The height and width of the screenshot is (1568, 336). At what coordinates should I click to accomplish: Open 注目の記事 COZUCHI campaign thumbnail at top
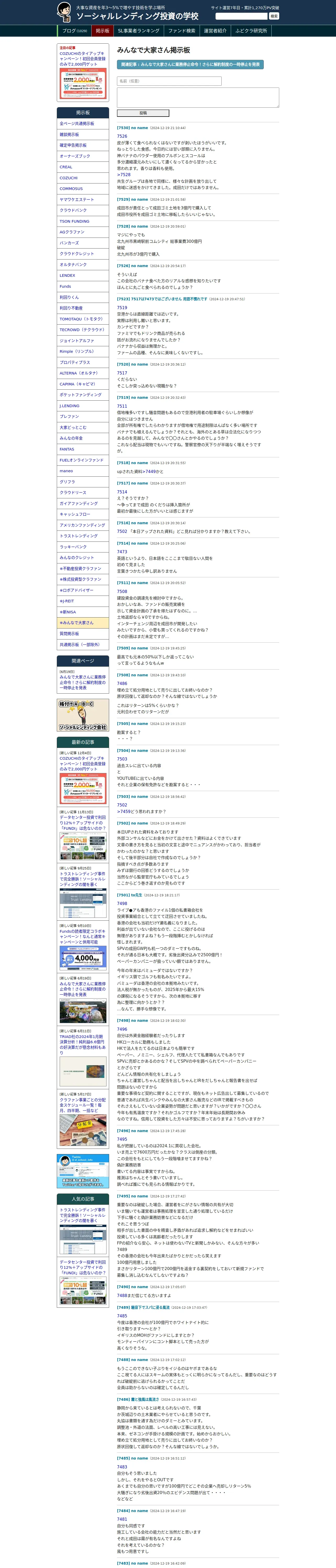tap(83, 84)
